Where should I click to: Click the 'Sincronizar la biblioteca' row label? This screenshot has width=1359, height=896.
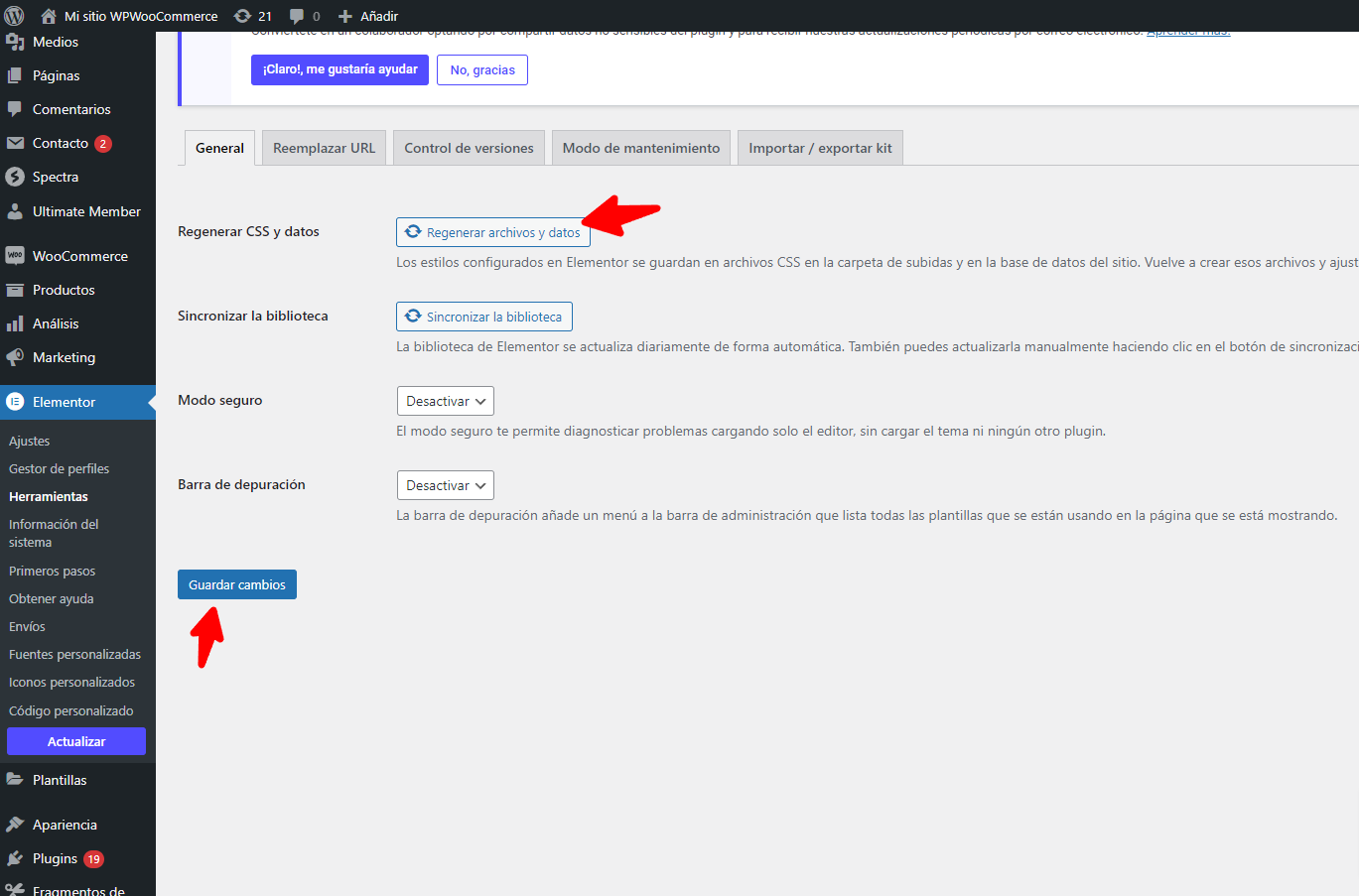[x=252, y=316]
